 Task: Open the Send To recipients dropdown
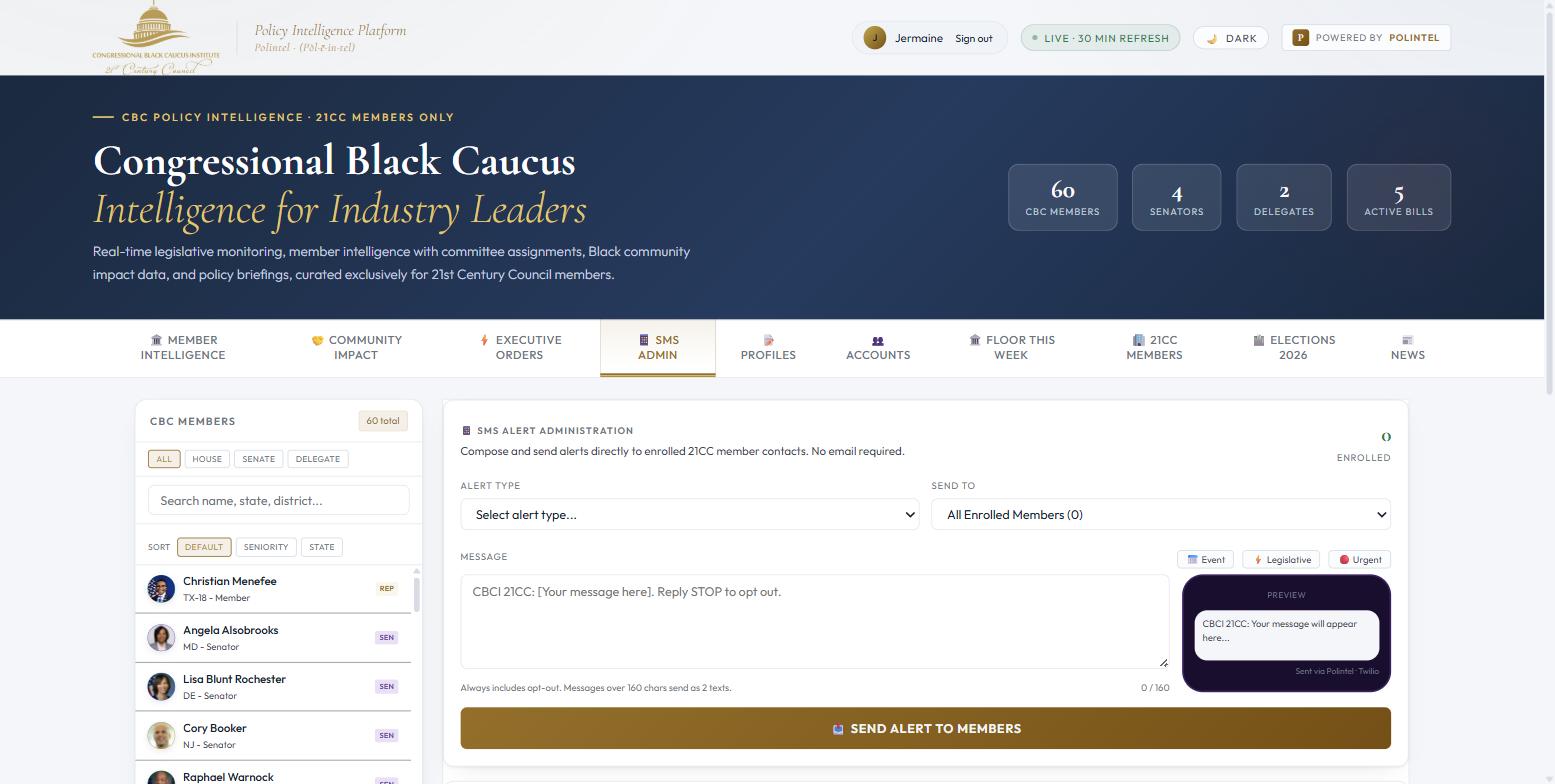1161,514
